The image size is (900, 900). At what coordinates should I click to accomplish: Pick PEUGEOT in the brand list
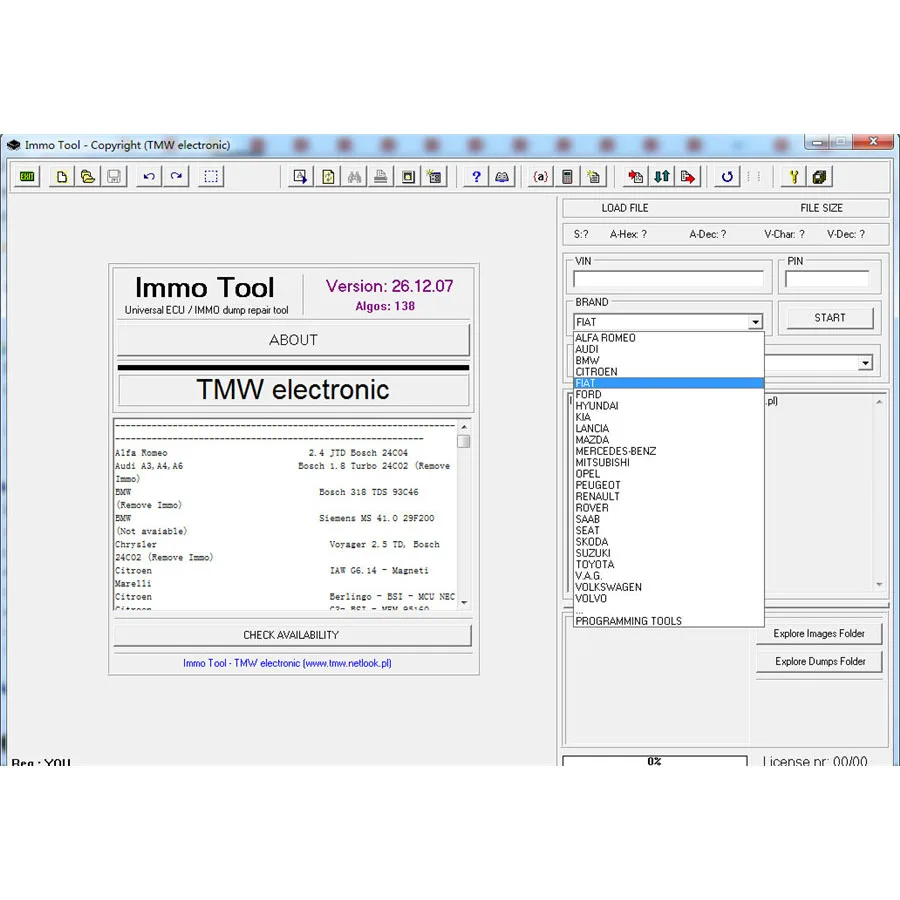(669, 485)
